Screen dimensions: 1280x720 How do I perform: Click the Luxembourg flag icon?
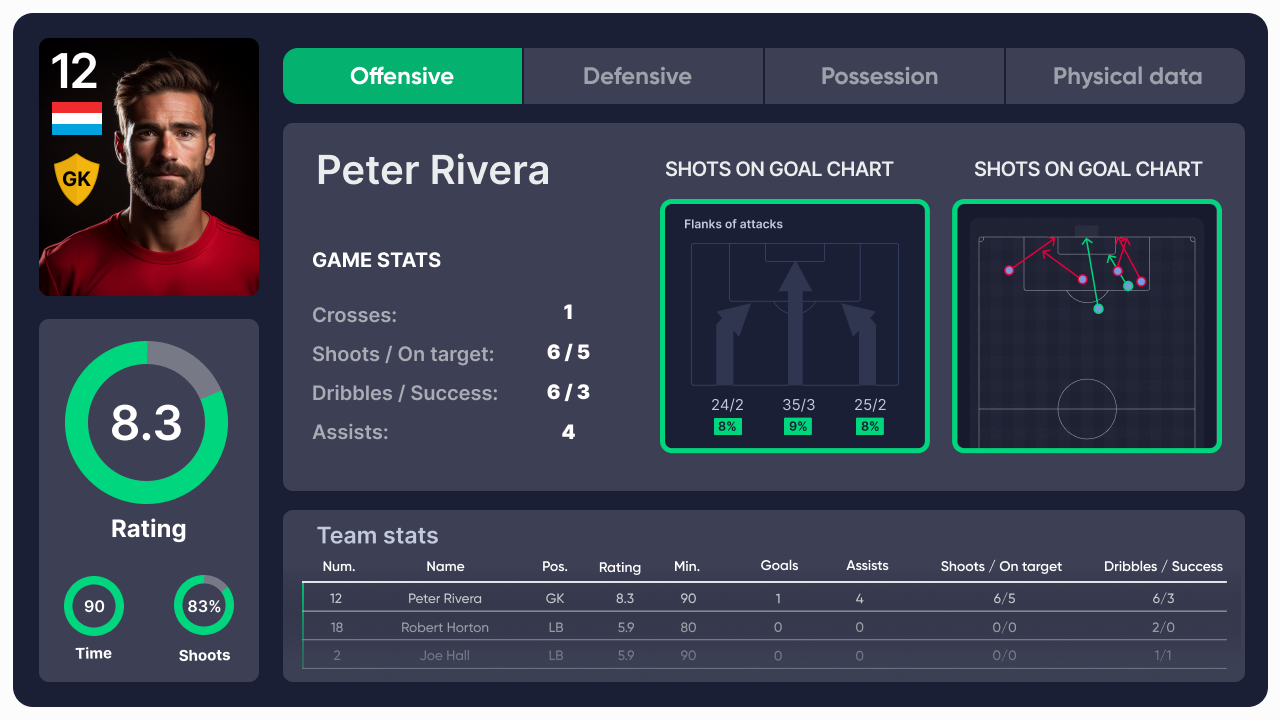click(77, 118)
